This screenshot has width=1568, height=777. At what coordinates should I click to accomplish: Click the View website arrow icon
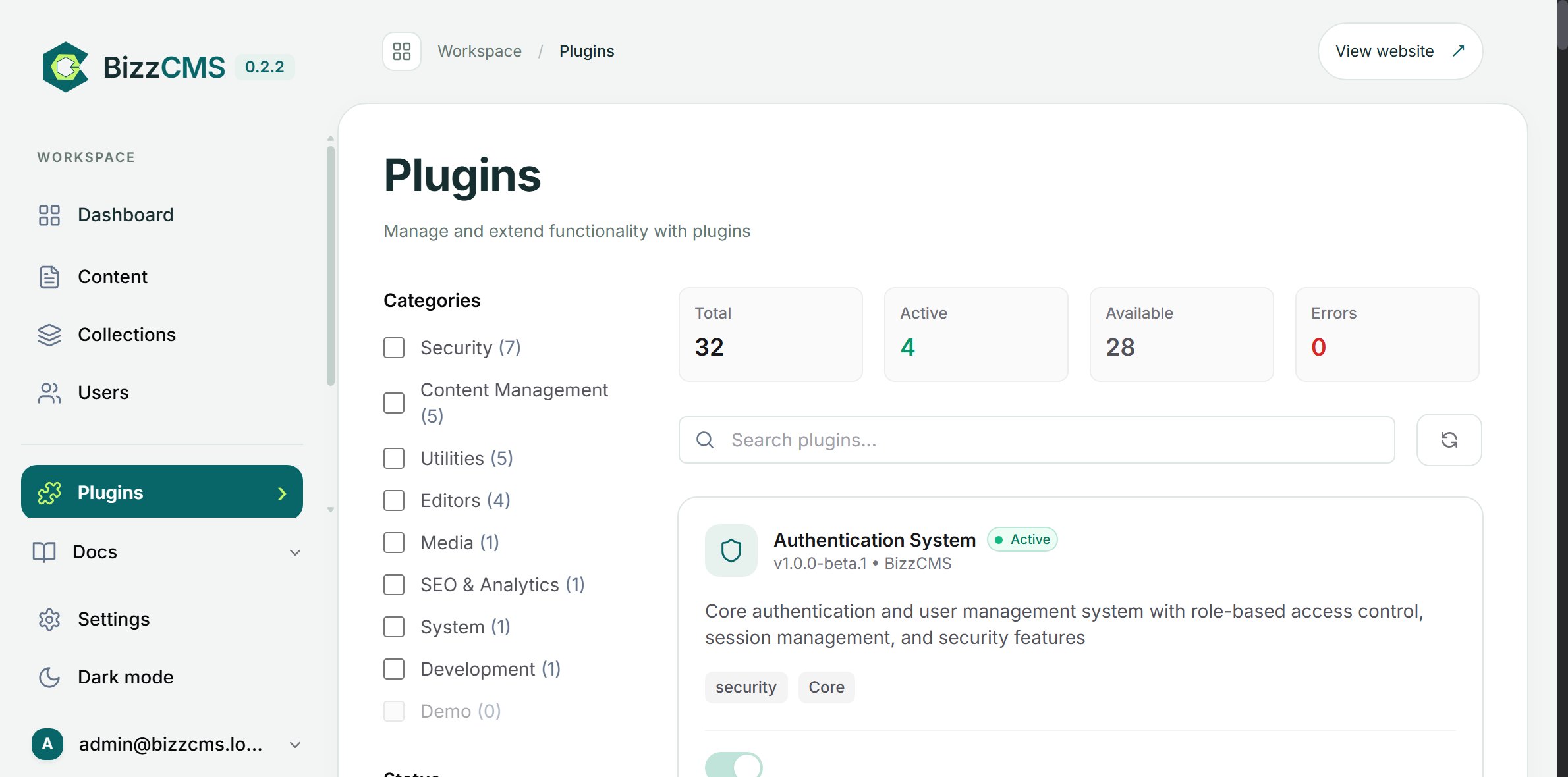tap(1459, 51)
